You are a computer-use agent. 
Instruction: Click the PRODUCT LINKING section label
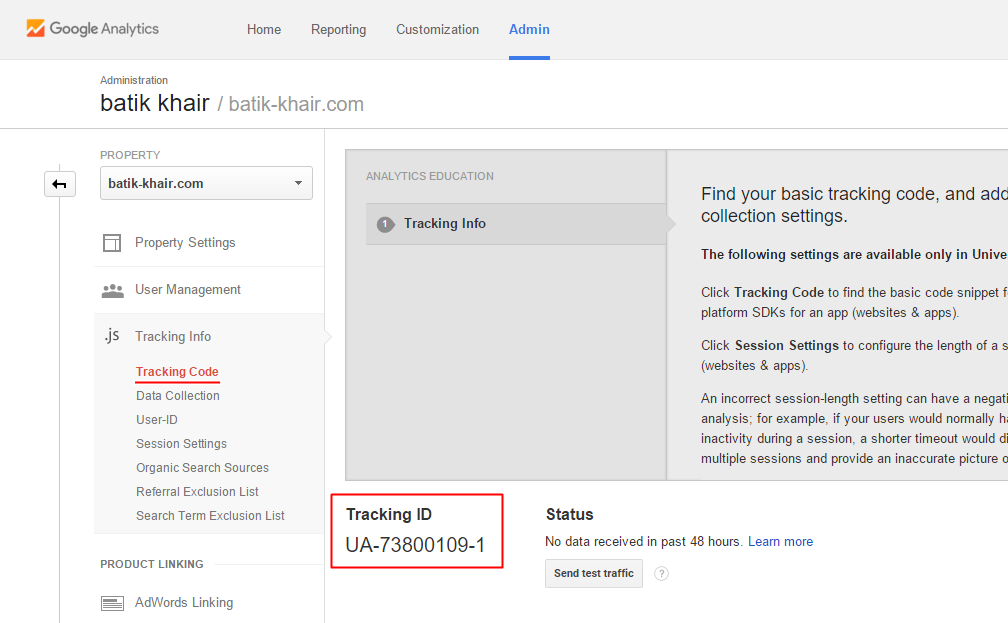(x=152, y=564)
